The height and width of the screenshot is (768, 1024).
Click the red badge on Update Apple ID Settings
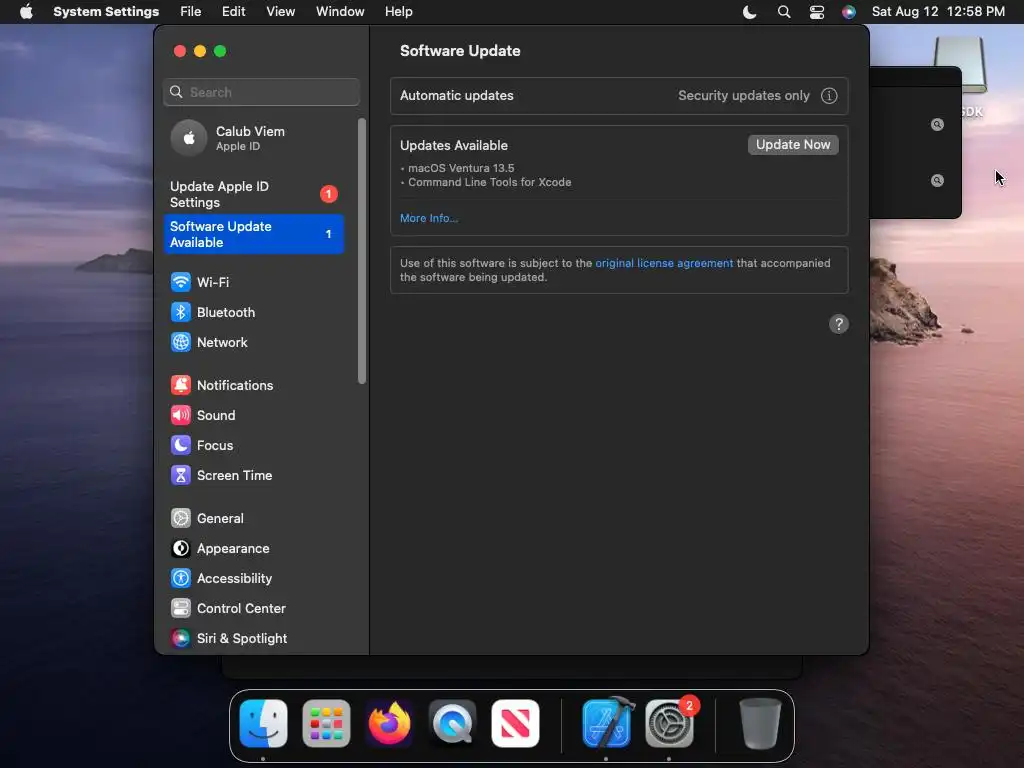[328, 194]
